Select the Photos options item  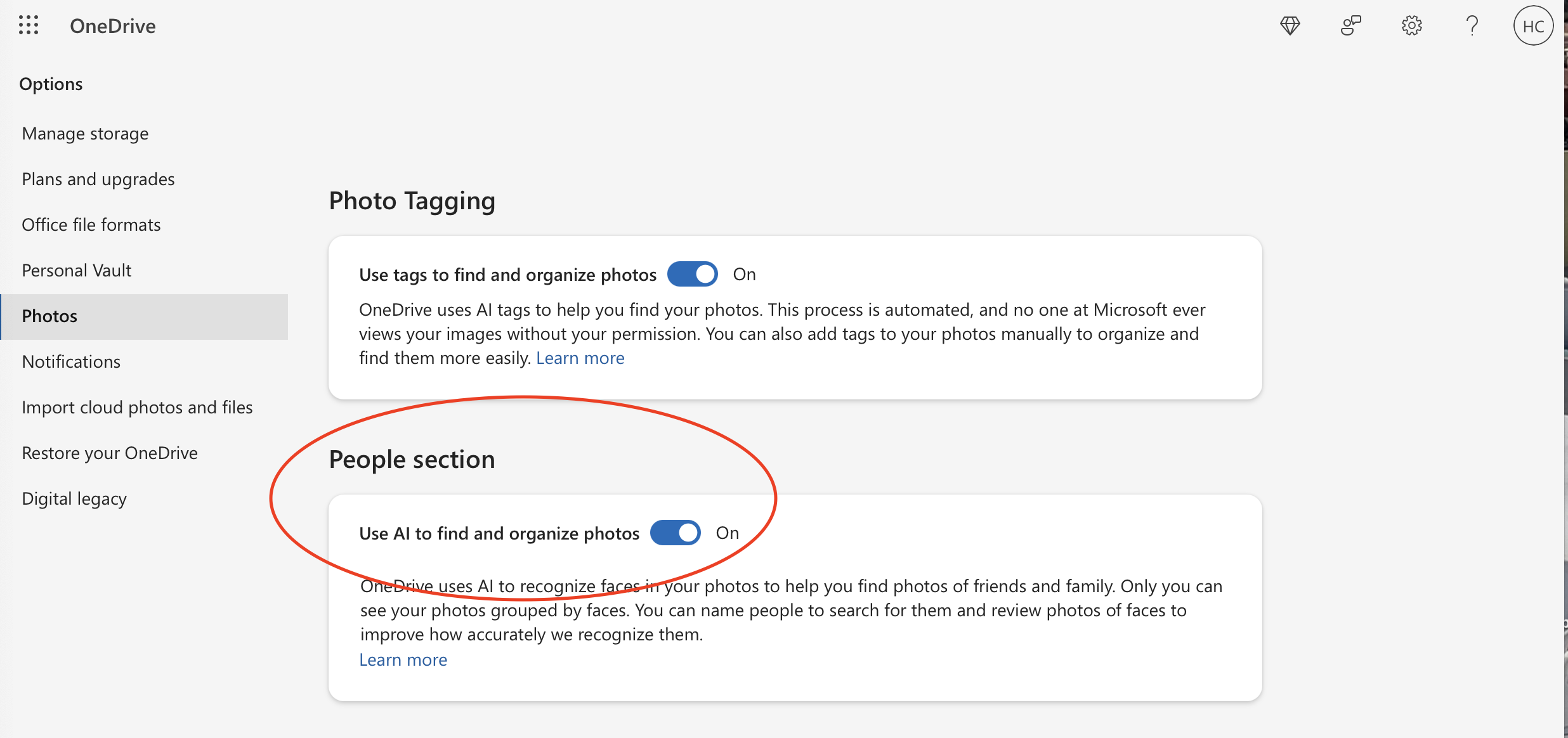tap(49, 316)
